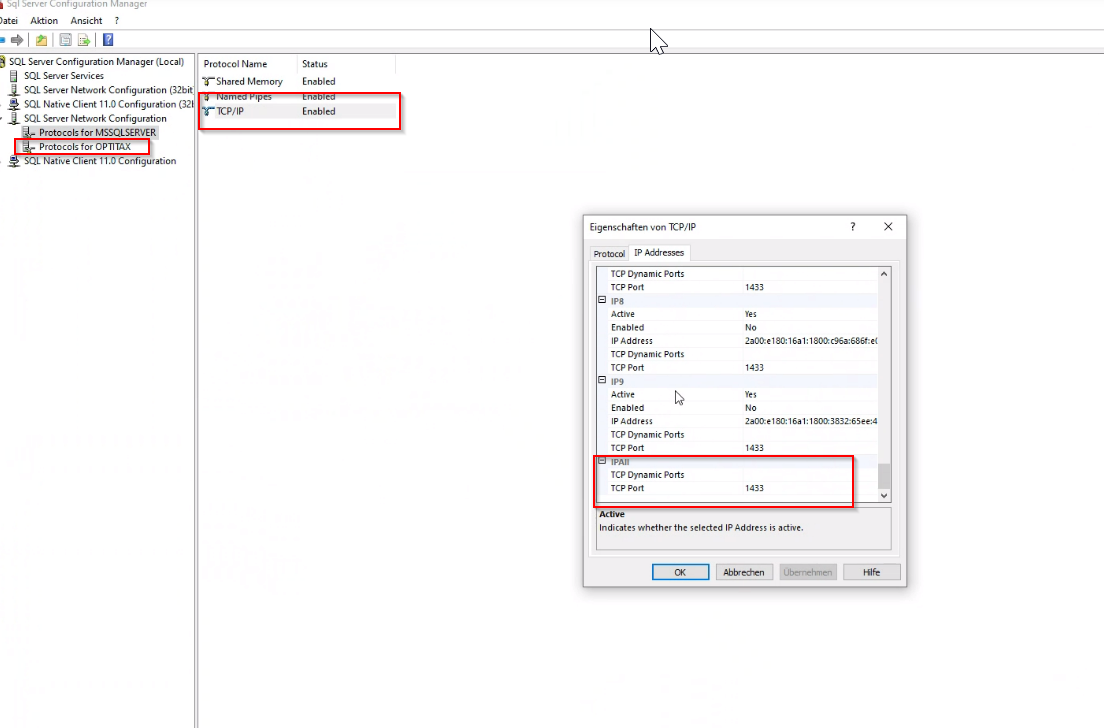Click the scrollbar down arrow in IP list
The height and width of the screenshot is (728, 1104).
pos(883,495)
